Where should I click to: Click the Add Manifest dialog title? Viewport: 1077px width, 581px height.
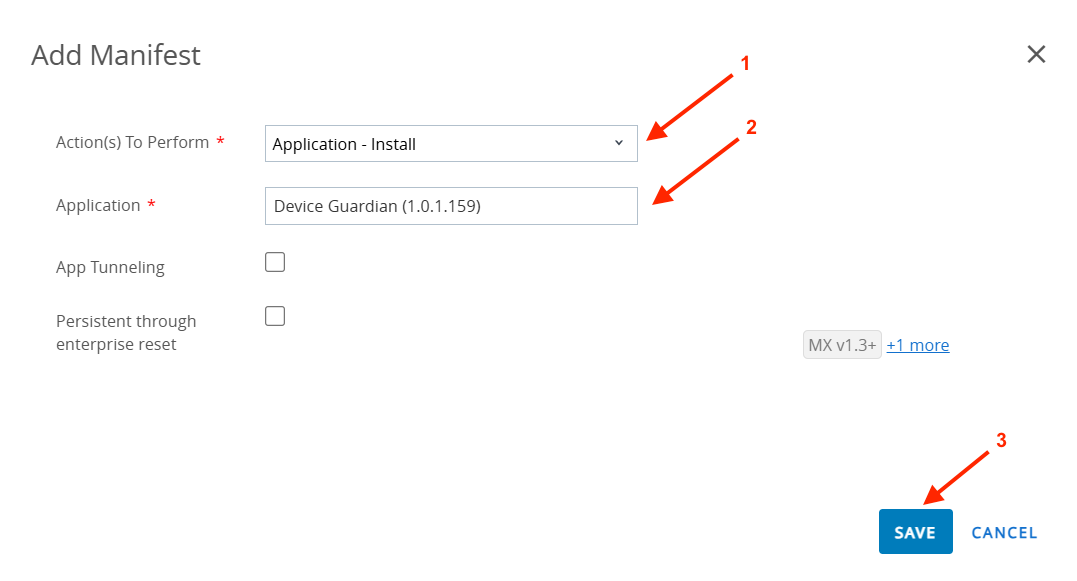(x=116, y=55)
